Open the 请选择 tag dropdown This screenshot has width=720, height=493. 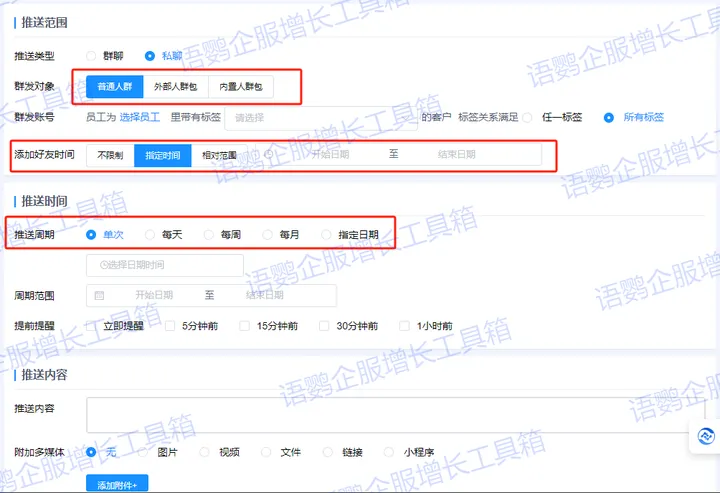click(320, 118)
